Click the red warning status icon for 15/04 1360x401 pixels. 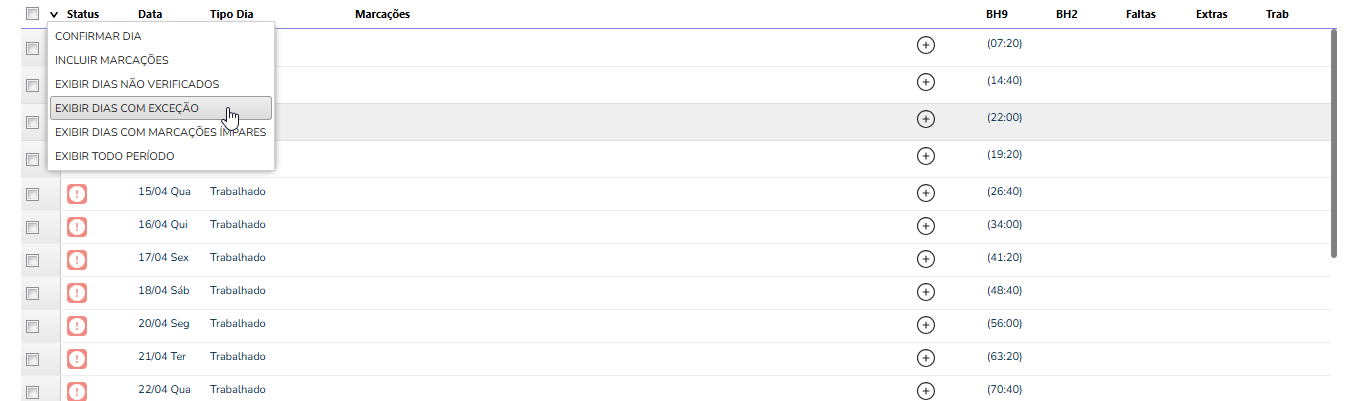coord(77,194)
